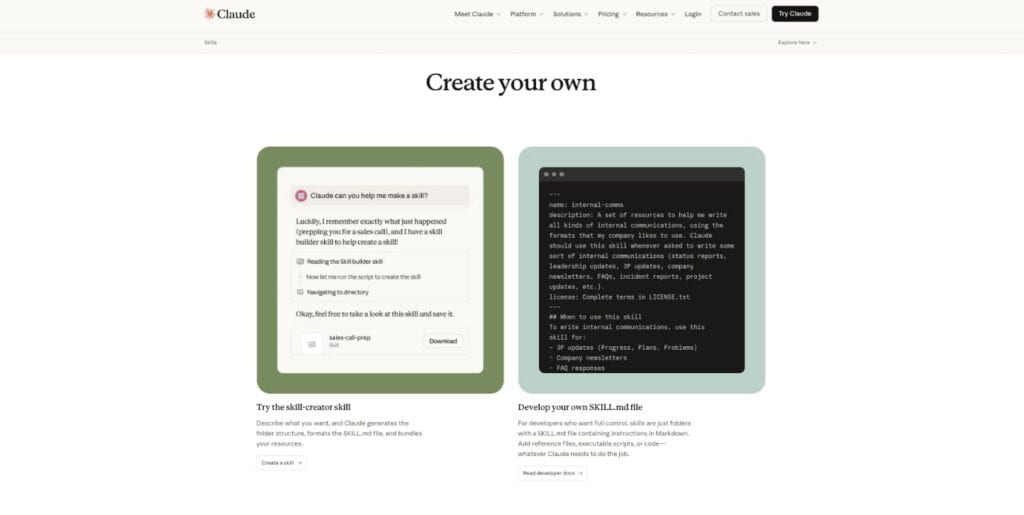Click the arrow on Read developer docs
This screenshot has height=515, width=1024.
pyautogui.click(x=580, y=473)
